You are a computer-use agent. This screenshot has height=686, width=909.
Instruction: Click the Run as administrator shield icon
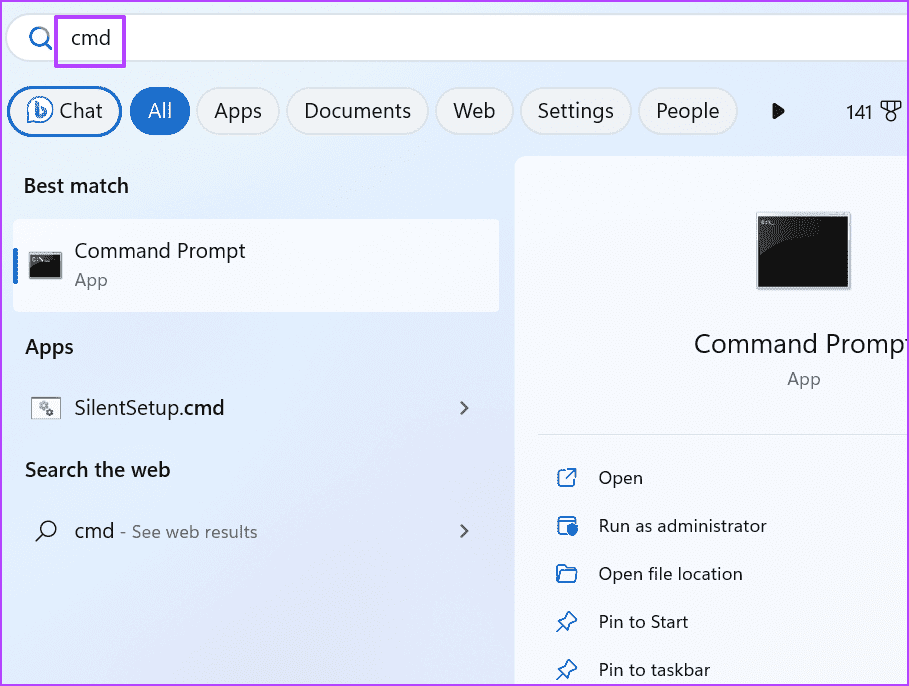567,526
